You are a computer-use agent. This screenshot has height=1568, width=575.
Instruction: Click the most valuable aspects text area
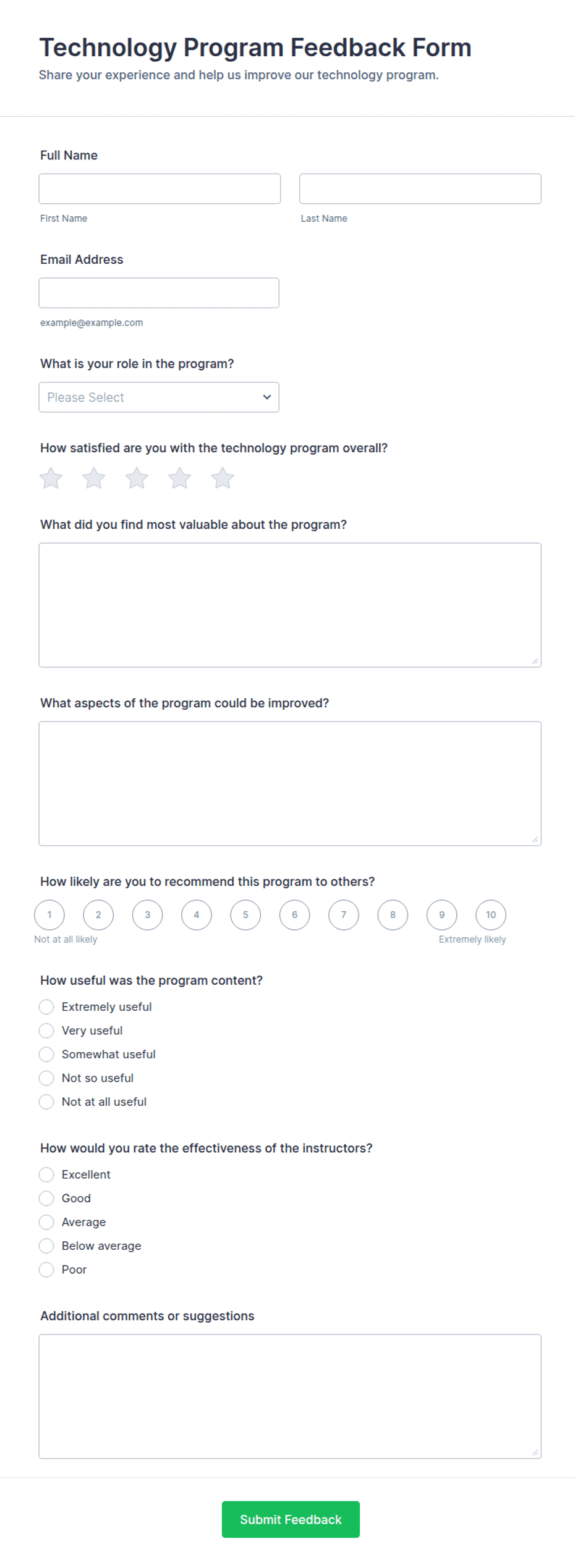pos(290,605)
